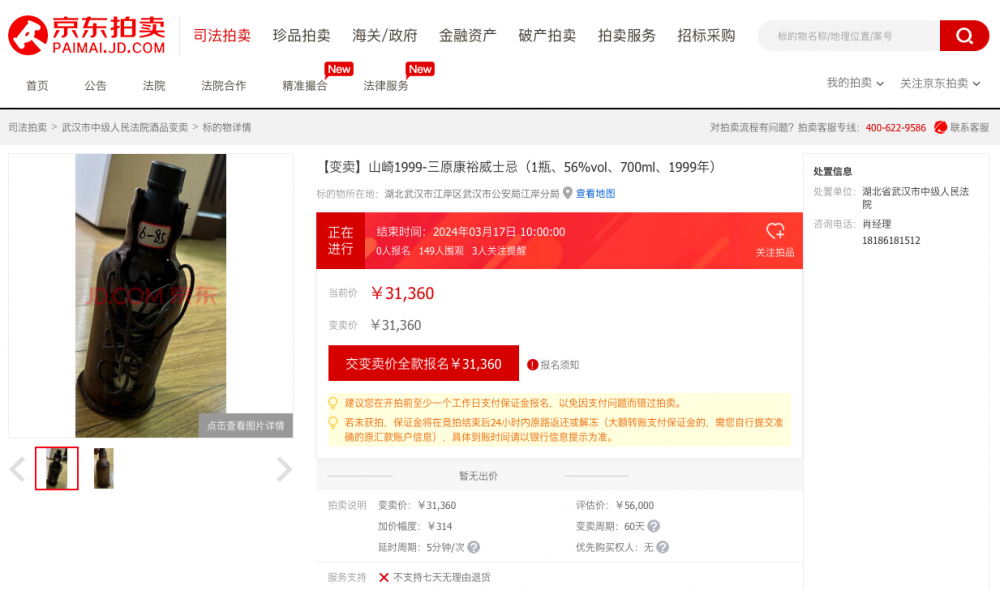
Task: Open the 法律服务 menu item
Action: [386, 85]
